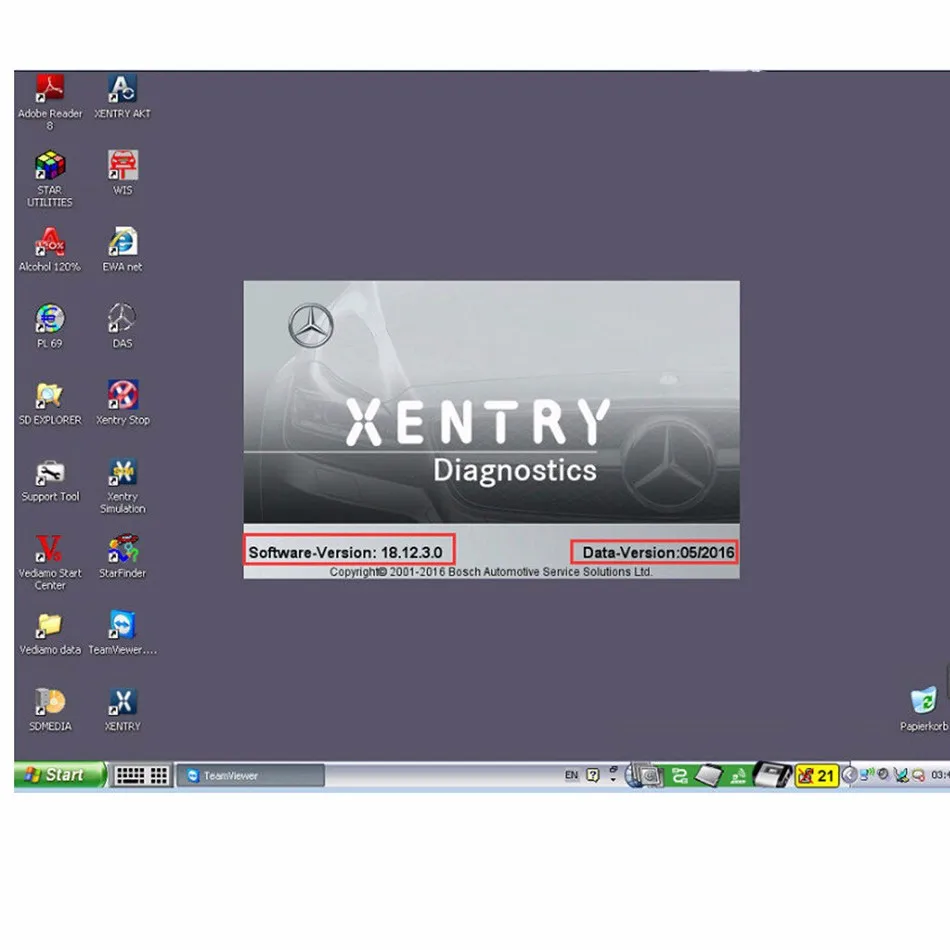Launch the TeamViewer desktop shortcut
Screen dimensions: 950x950
(x=122, y=633)
